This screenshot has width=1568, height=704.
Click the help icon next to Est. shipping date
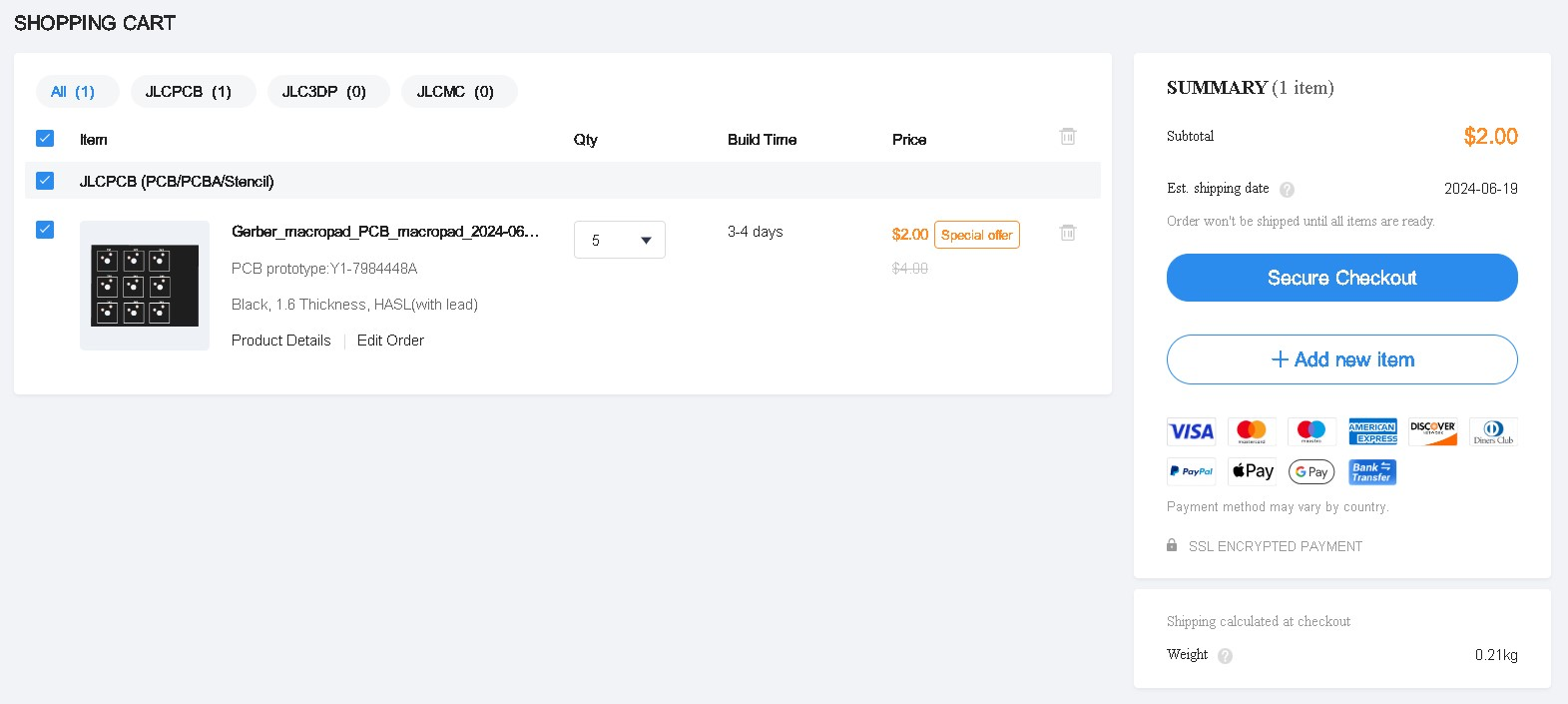1287,190
